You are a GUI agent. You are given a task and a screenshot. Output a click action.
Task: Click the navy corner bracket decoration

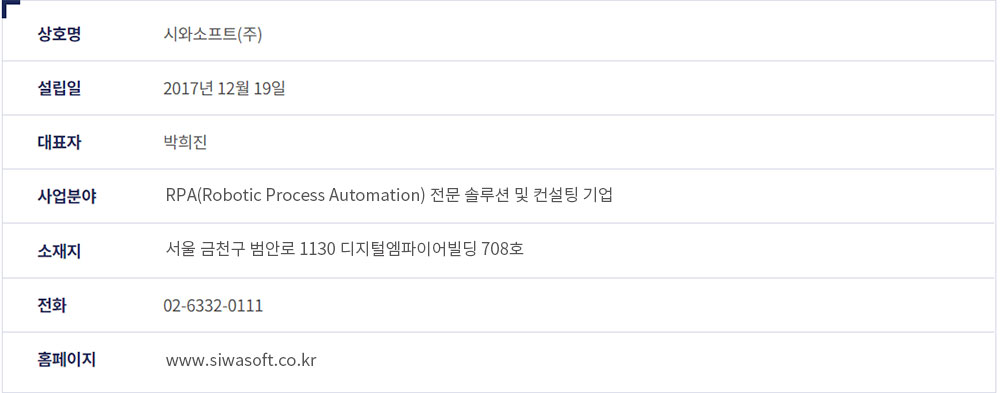click(x=10, y=7)
